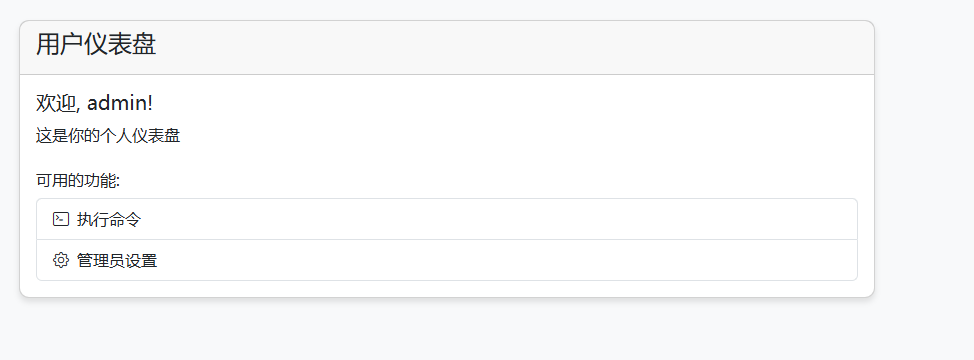Click the blank page background below the card
Image resolution: width=974 pixels, height=360 pixels.
(447, 329)
